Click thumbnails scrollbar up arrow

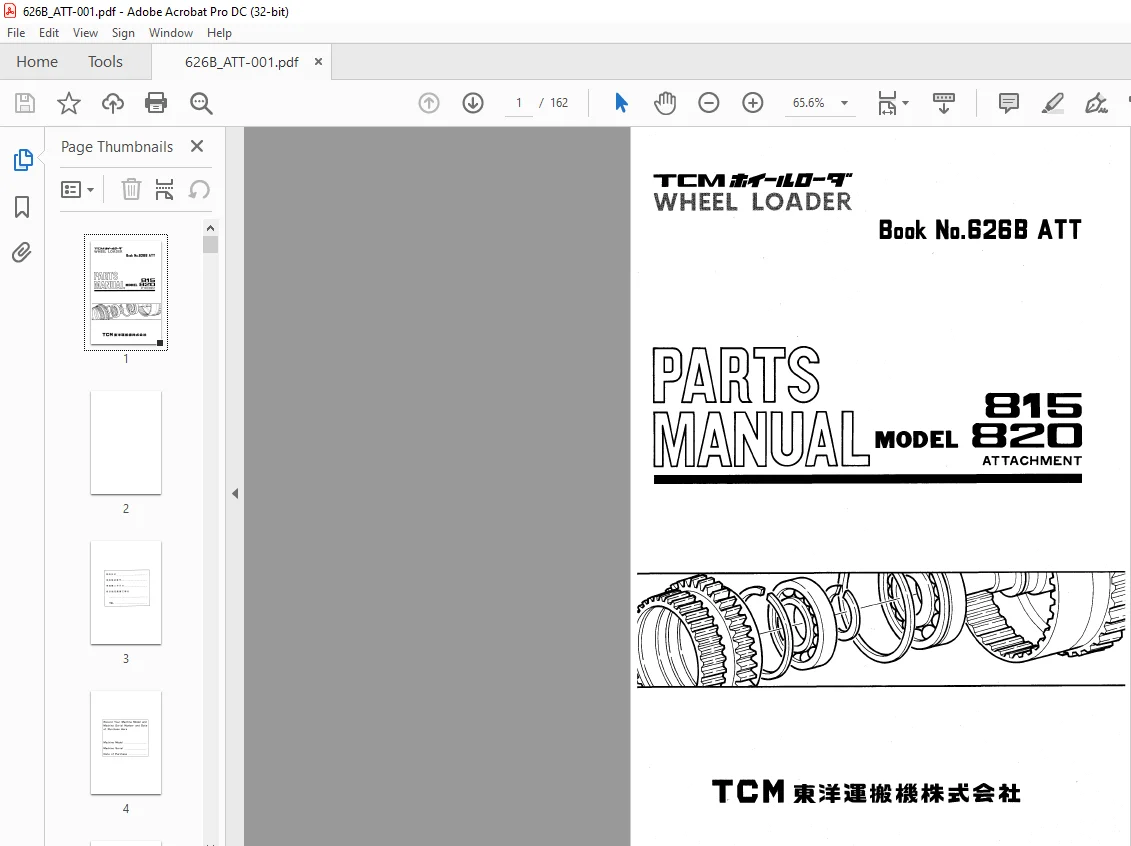[x=211, y=228]
